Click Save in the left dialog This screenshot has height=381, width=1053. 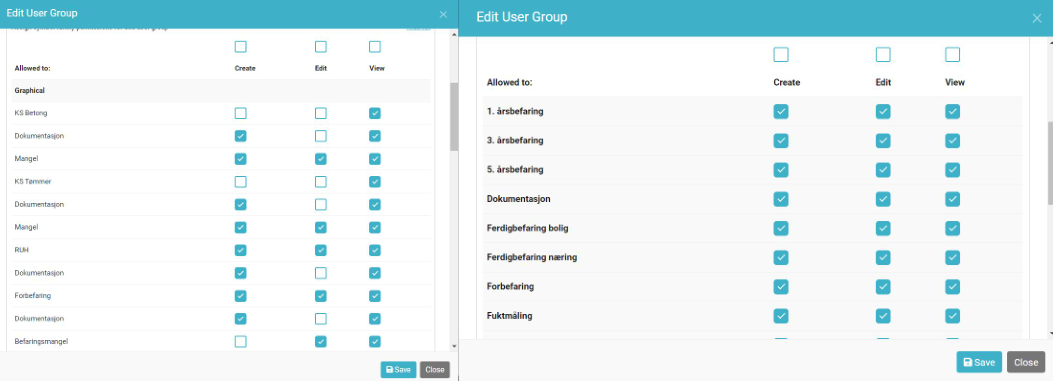click(x=398, y=370)
